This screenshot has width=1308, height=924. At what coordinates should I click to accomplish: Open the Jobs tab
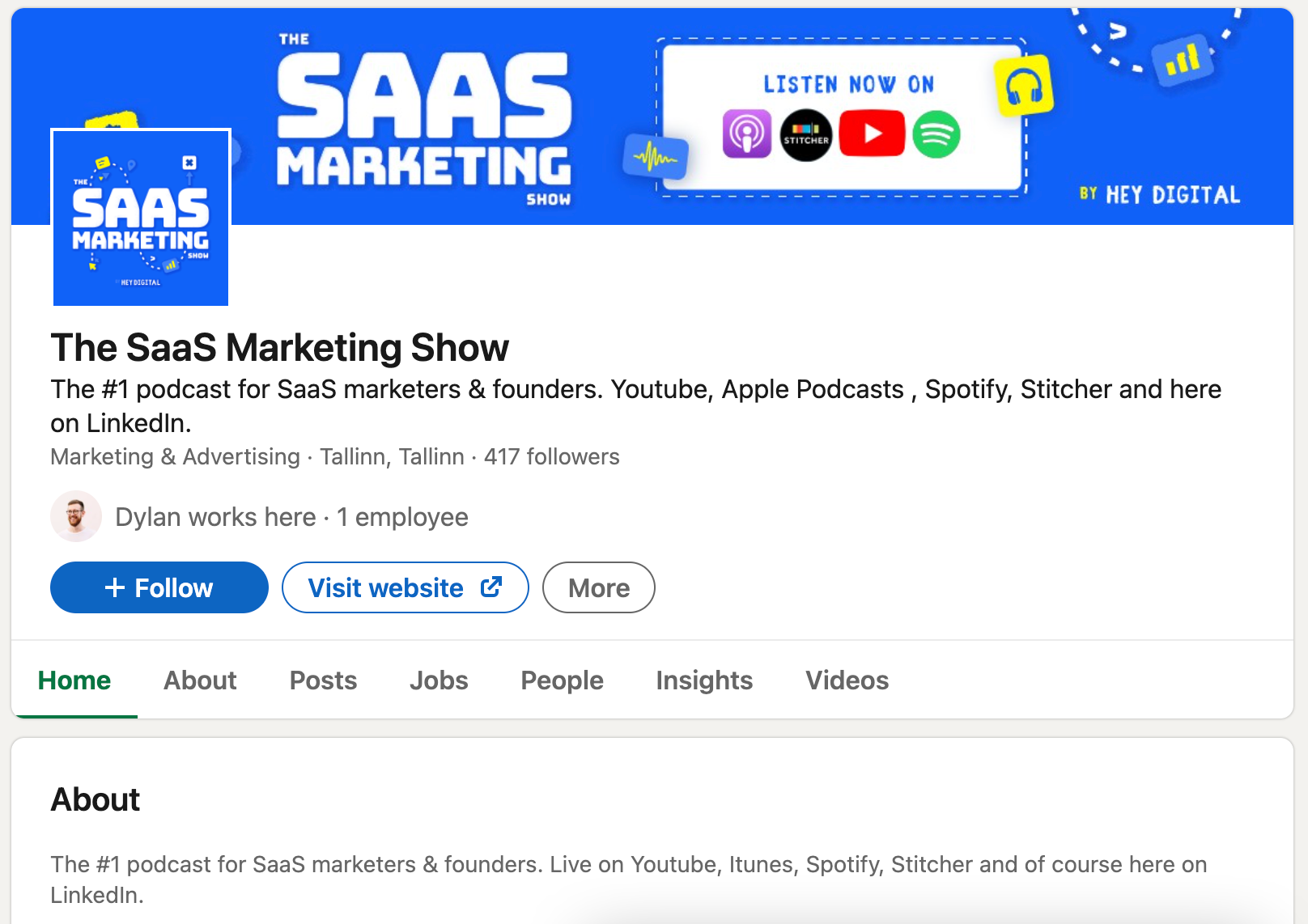click(x=439, y=680)
